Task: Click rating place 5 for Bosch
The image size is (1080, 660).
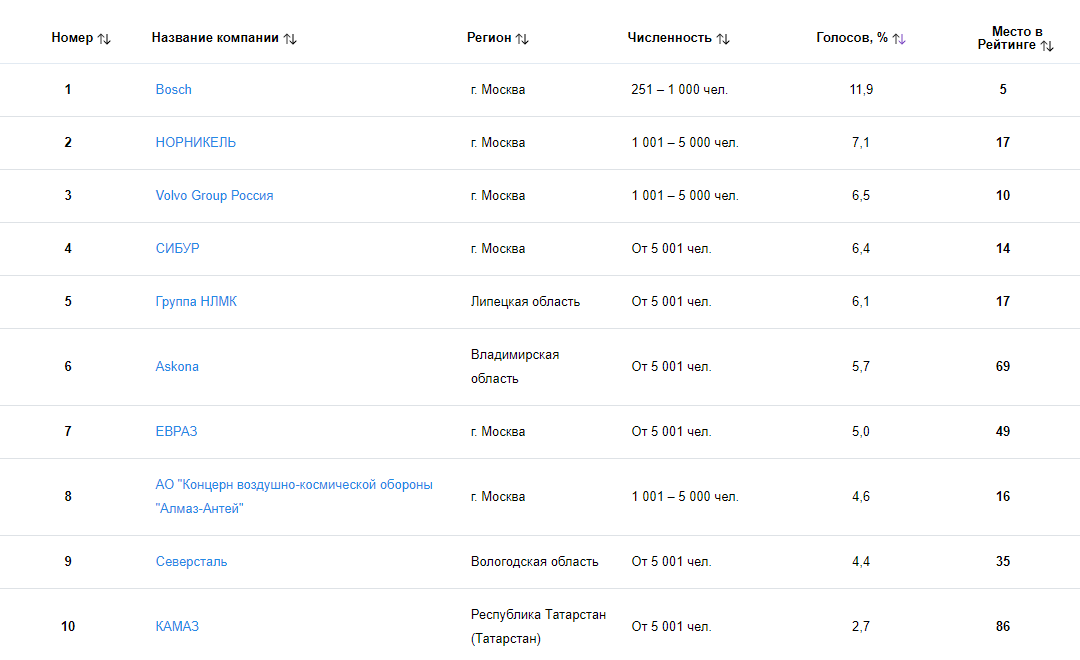Action: 1003,90
